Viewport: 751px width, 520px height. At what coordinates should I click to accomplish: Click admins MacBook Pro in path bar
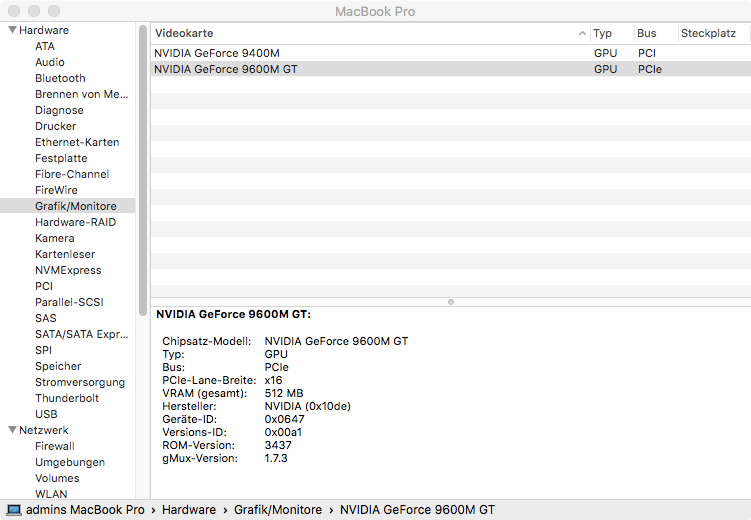(x=85, y=510)
